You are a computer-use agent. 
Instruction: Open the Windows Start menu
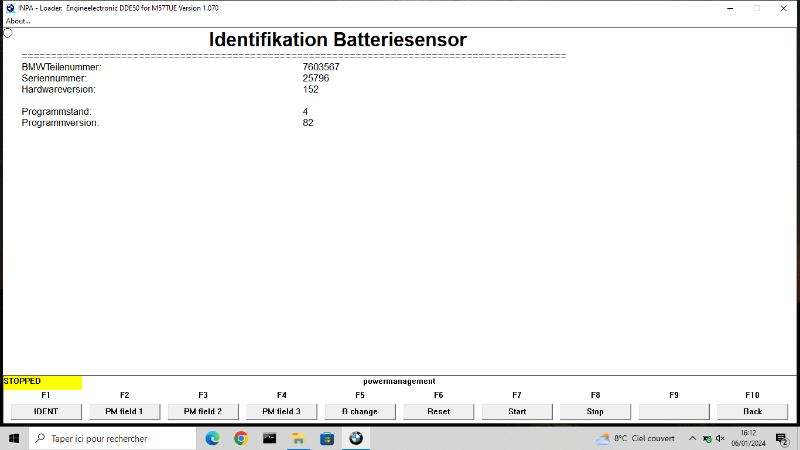point(14,438)
